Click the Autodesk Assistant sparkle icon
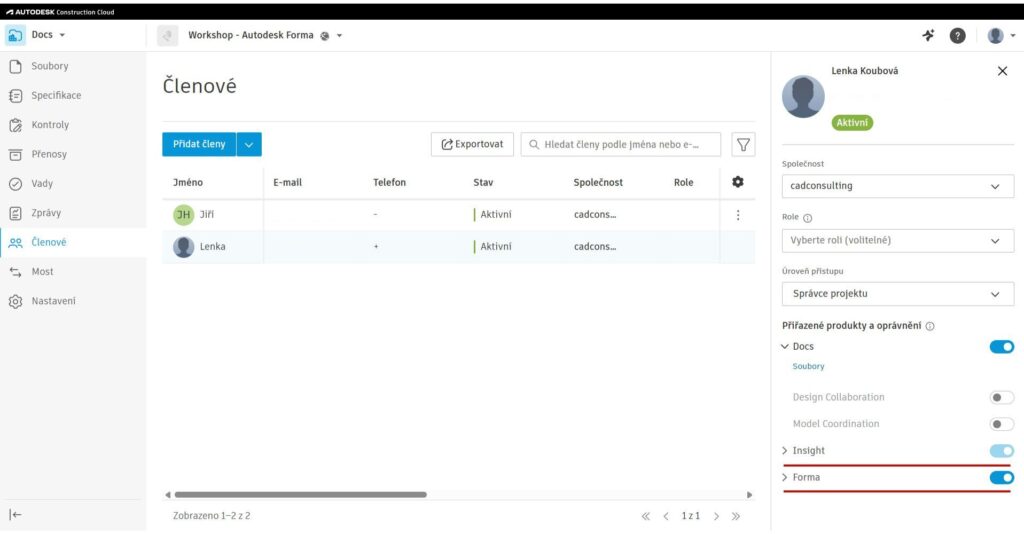The height and width of the screenshot is (534, 1024). click(x=928, y=35)
